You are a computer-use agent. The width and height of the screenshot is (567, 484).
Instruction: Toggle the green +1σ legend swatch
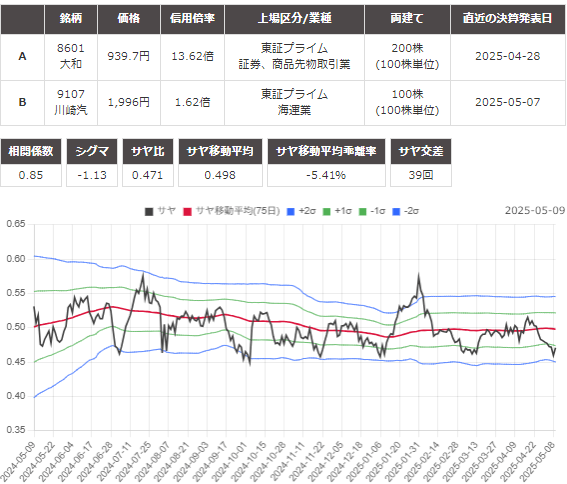327,212
